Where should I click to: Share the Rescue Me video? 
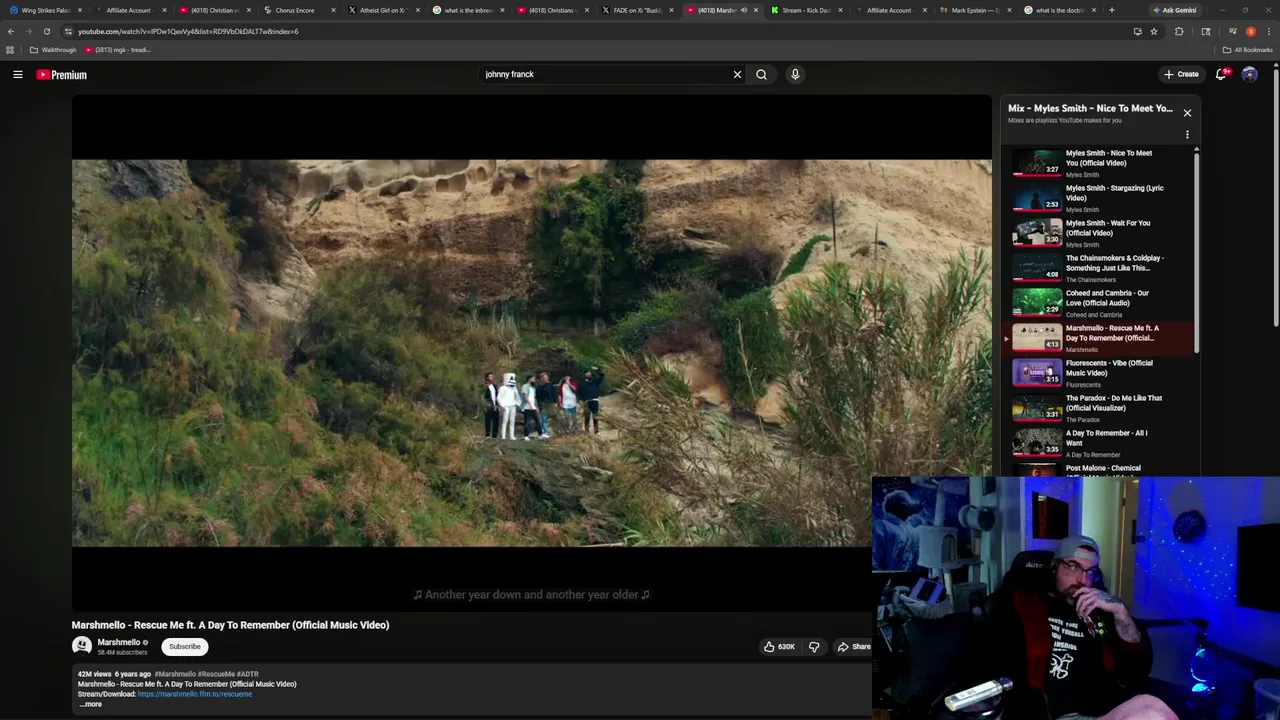853,647
